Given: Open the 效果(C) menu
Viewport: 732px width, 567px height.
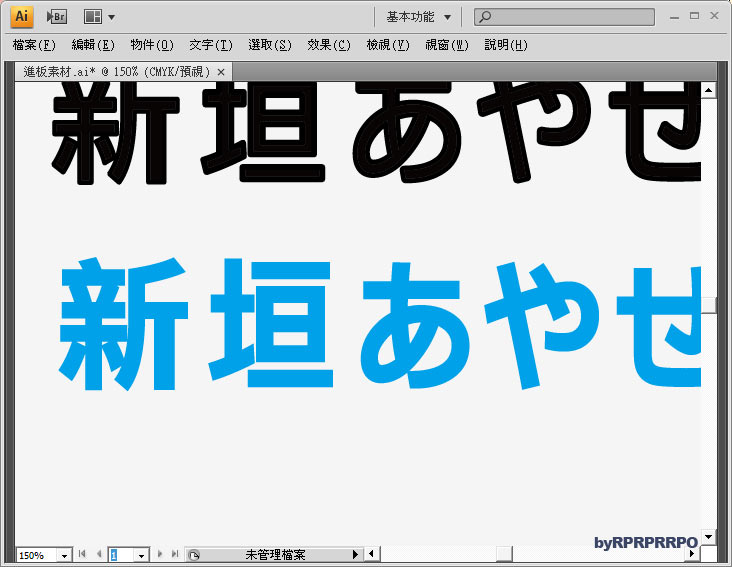Looking at the screenshot, I should coord(329,45).
